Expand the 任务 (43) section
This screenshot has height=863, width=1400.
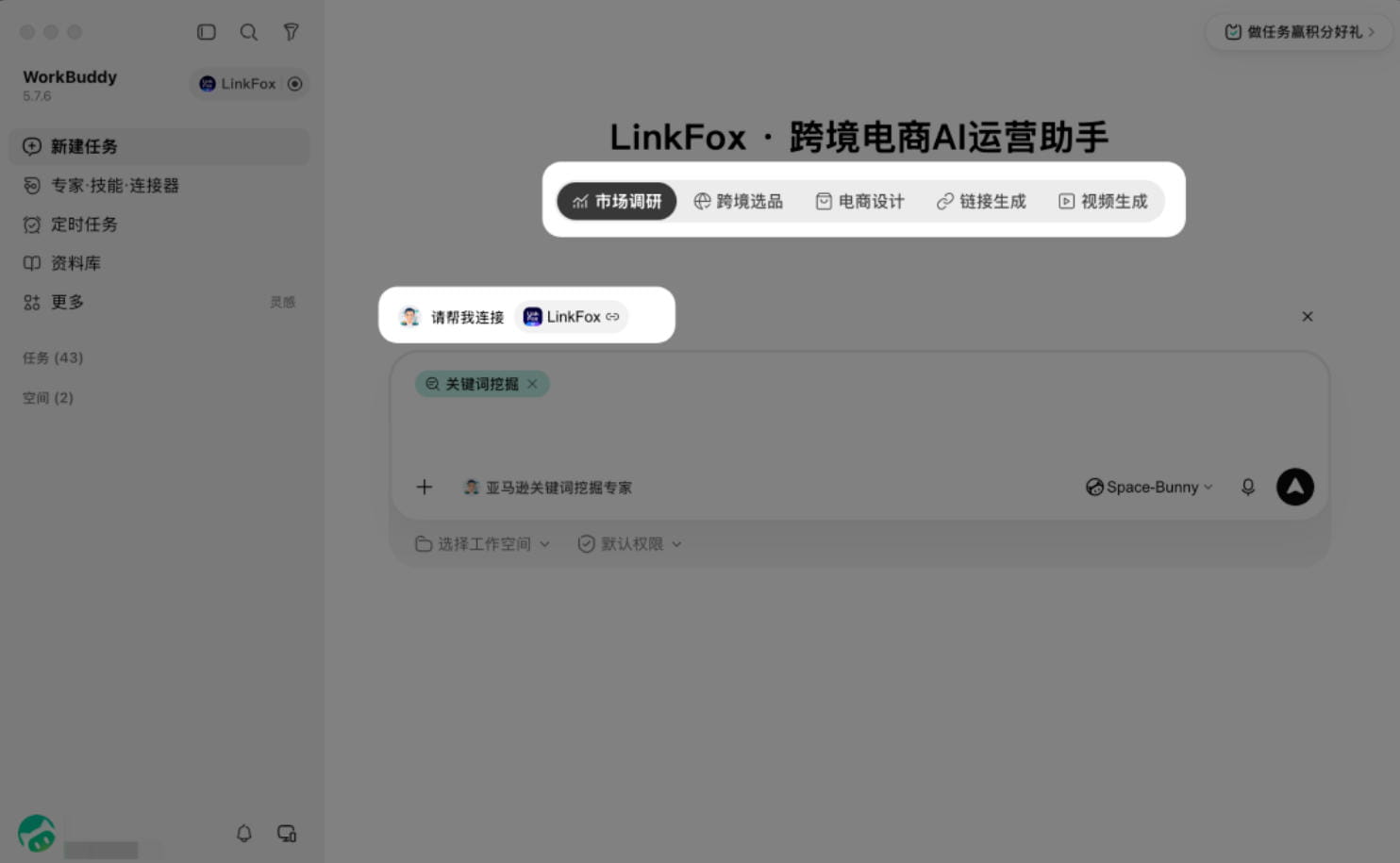click(x=53, y=358)
